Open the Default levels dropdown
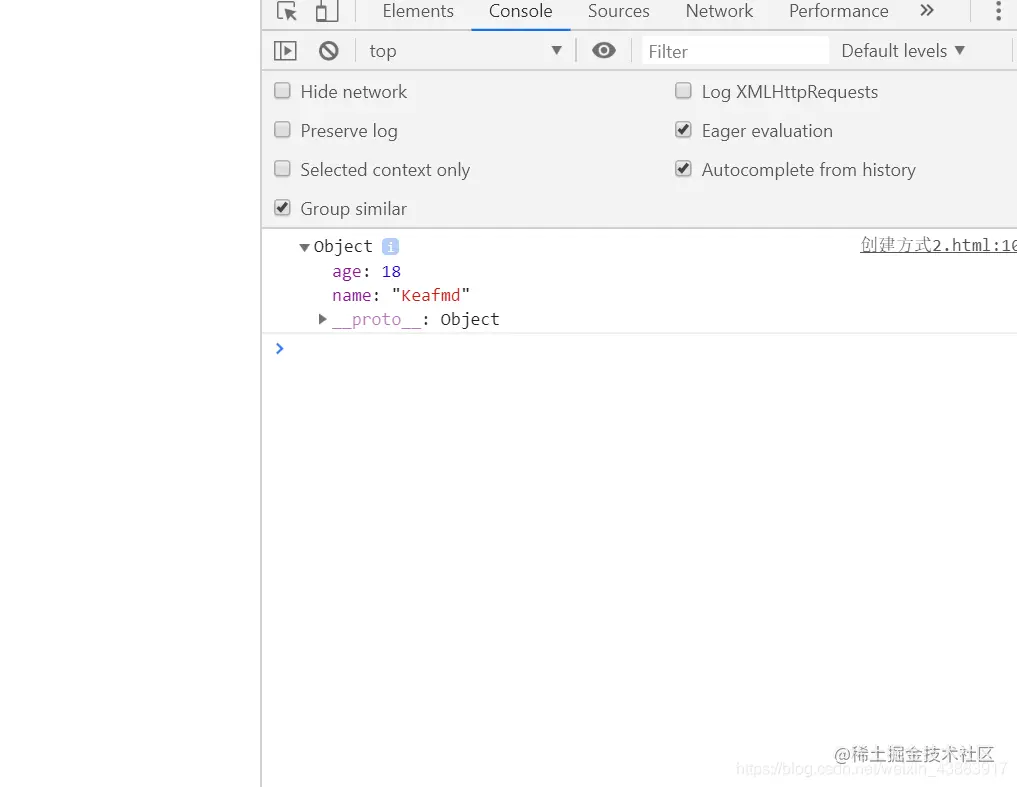The width and height of the screenshot is (1017, 787). 903,51
